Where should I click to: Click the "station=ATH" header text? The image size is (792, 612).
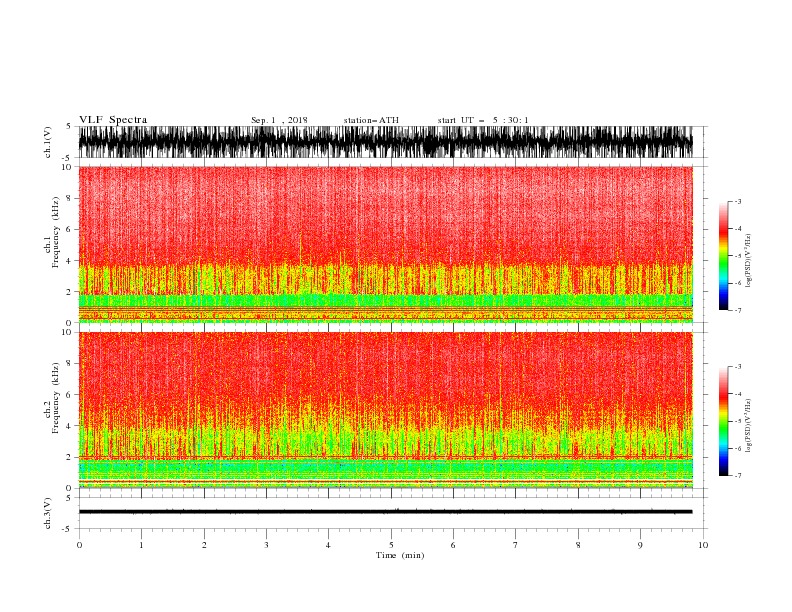point(371,120)
